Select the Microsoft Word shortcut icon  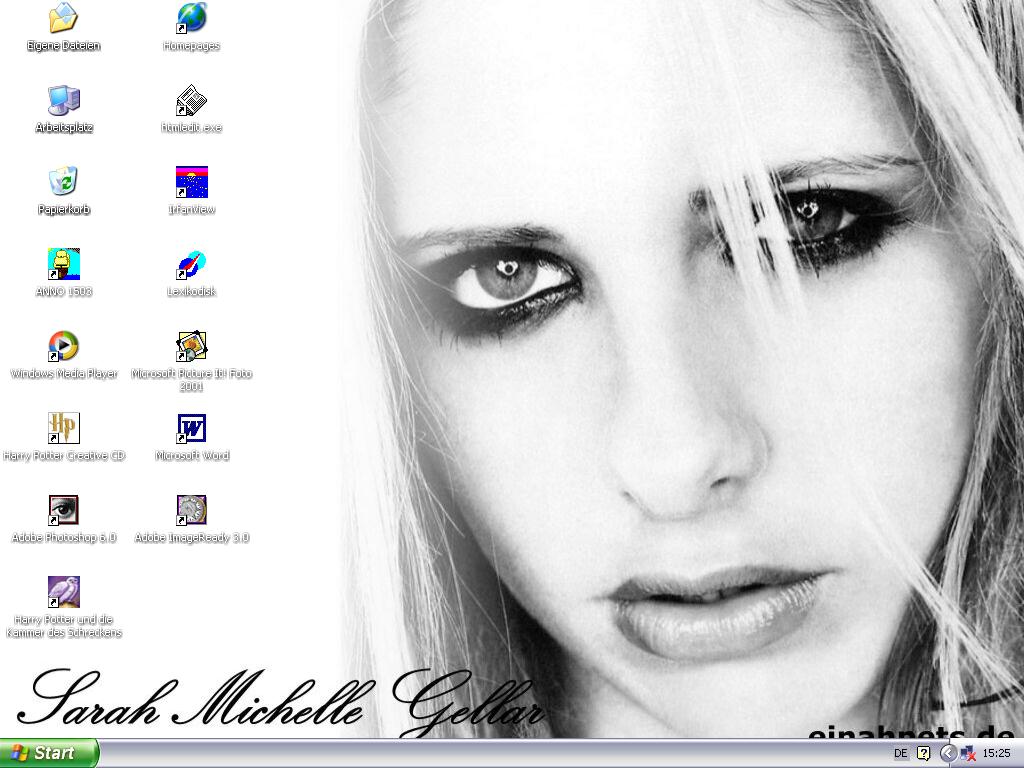pos(191,428)
